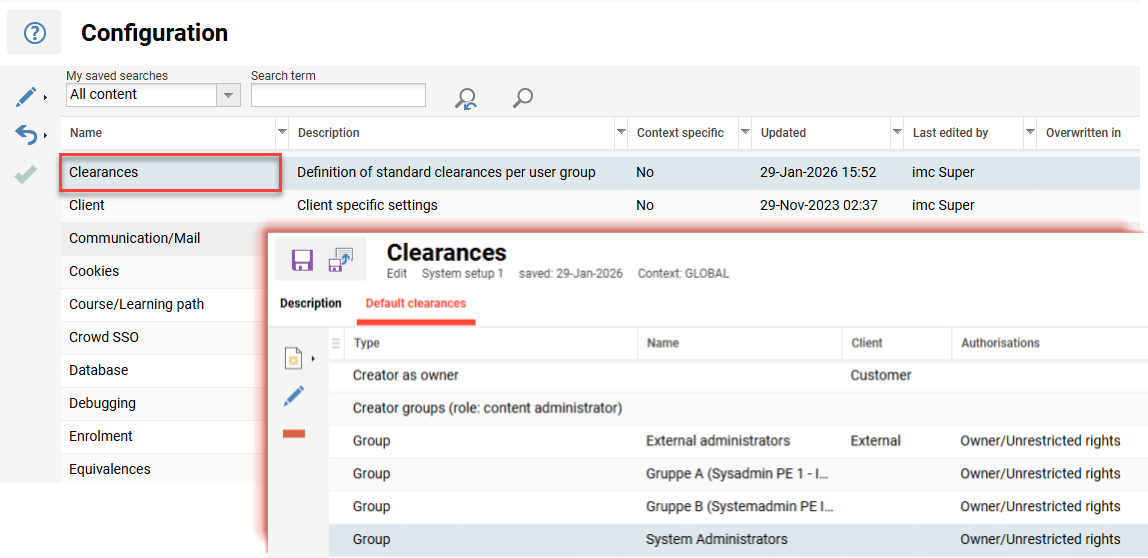Viewport: 1148px width, 558px height.
Task: Select the Creator as owner row
Action: (x=736, y=375)
